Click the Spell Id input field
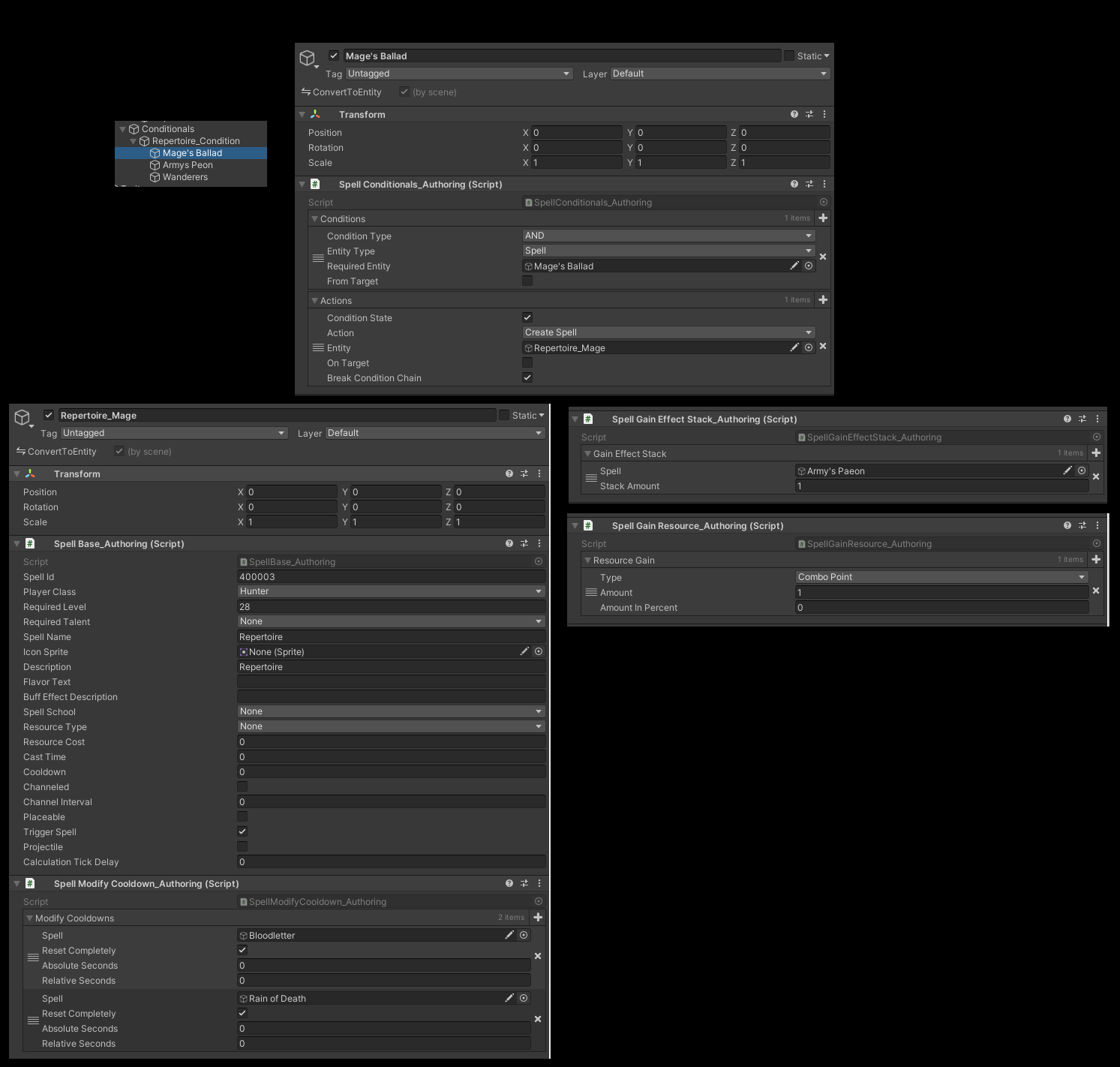 (x=390, y=577)
